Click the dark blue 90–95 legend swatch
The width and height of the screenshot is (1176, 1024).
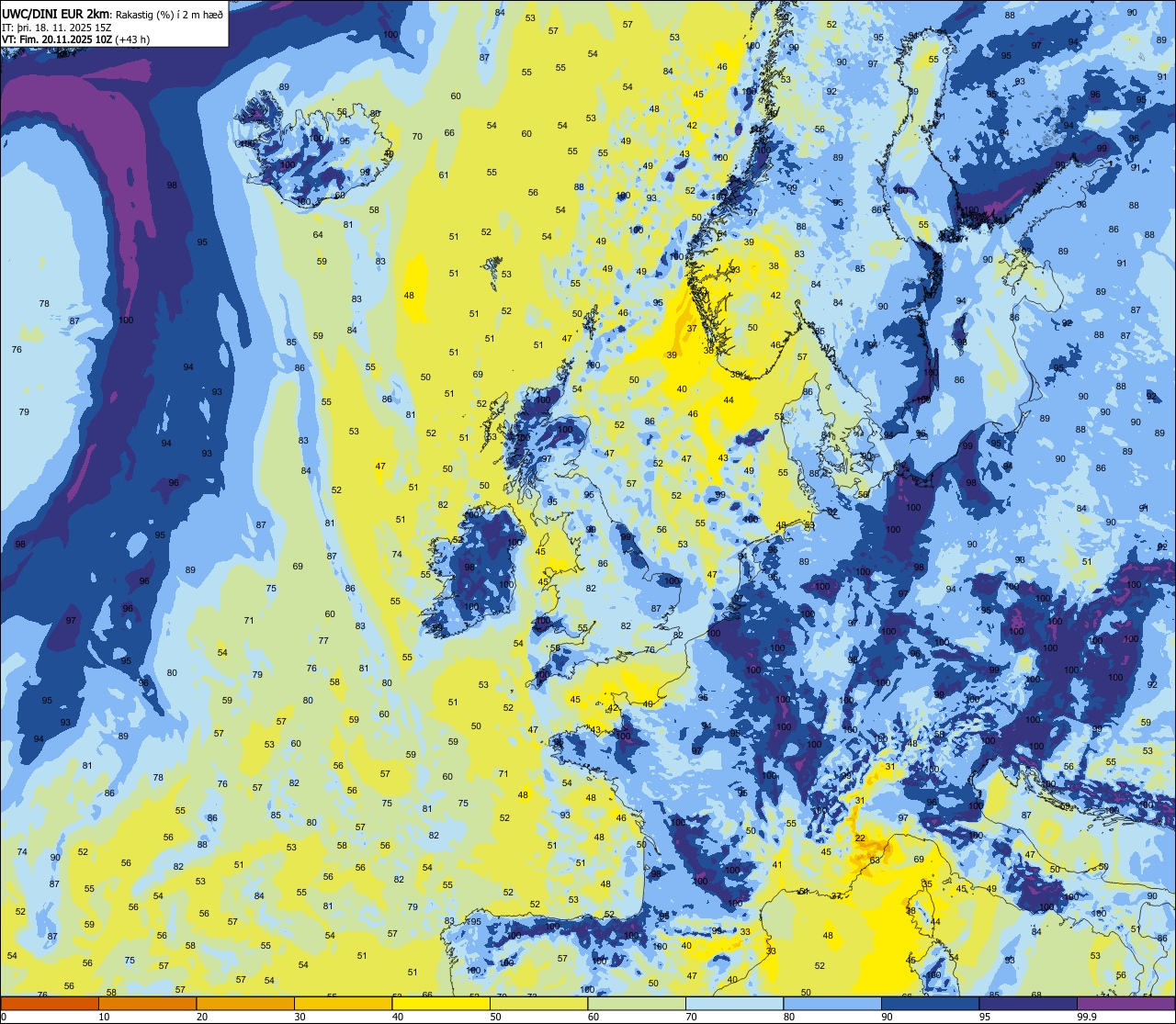[x=930, y=1003]
